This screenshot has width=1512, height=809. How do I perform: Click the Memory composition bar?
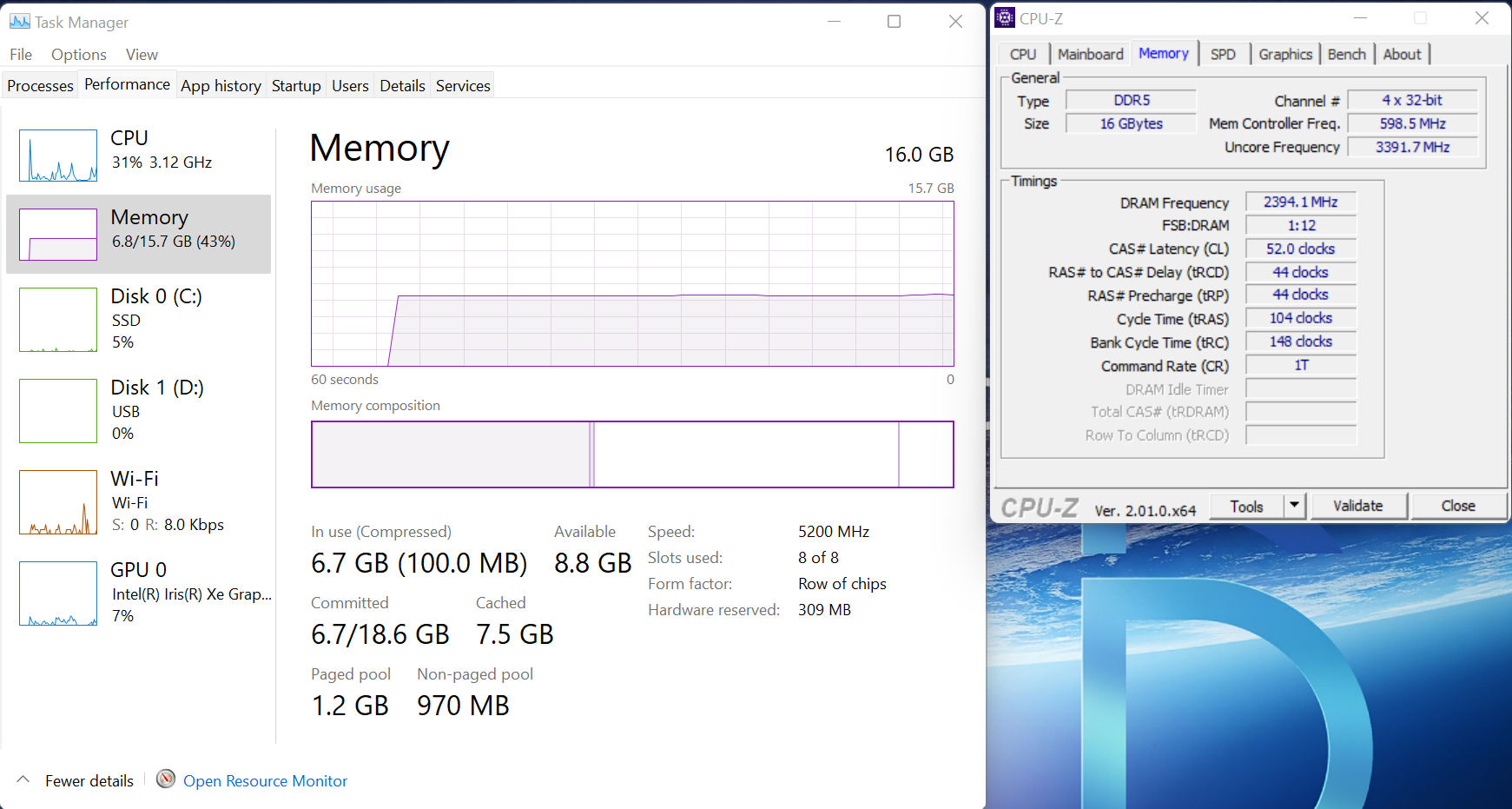pyautogui.click(x=632, y=454)
